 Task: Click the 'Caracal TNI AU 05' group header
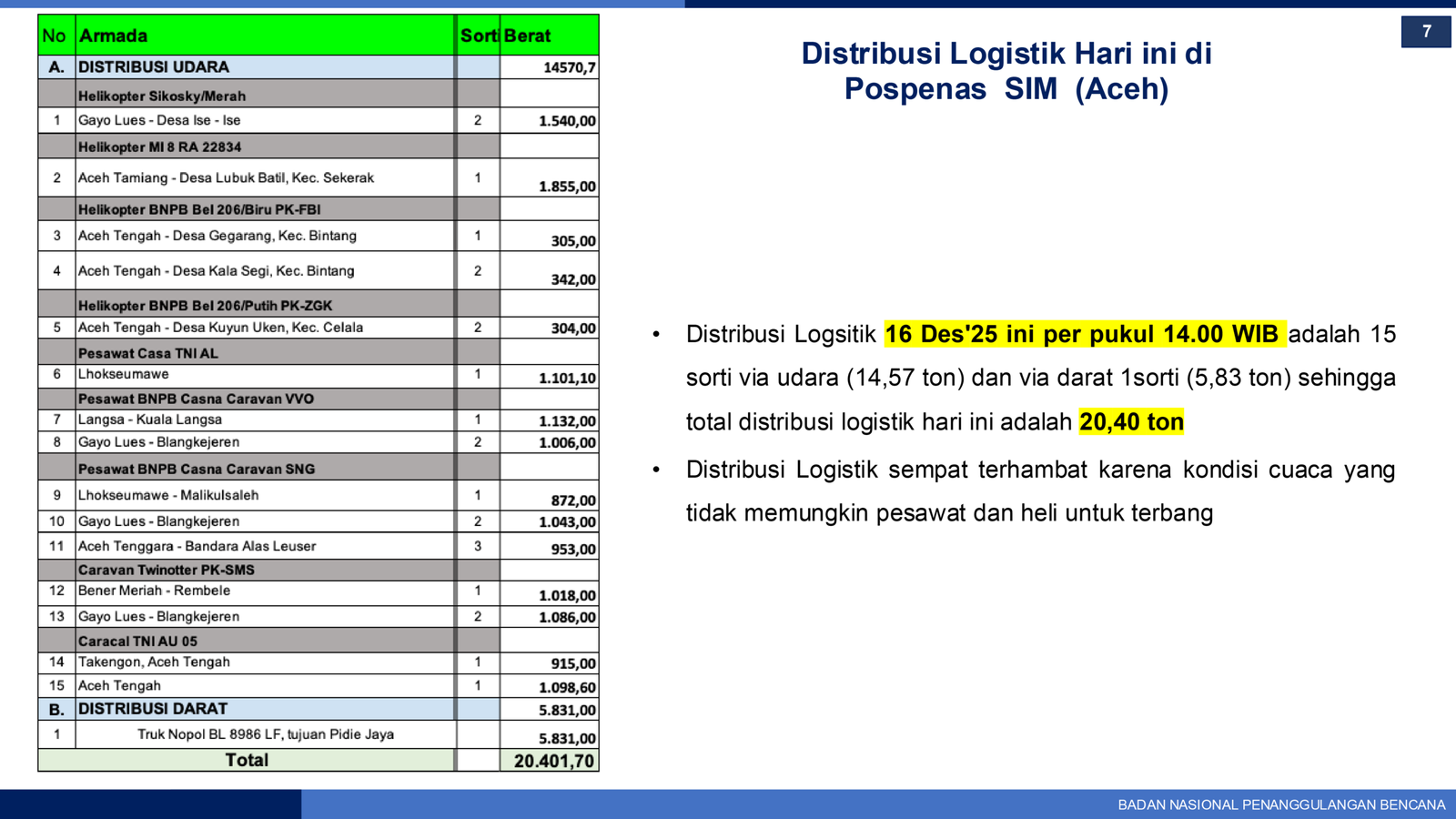137,641
